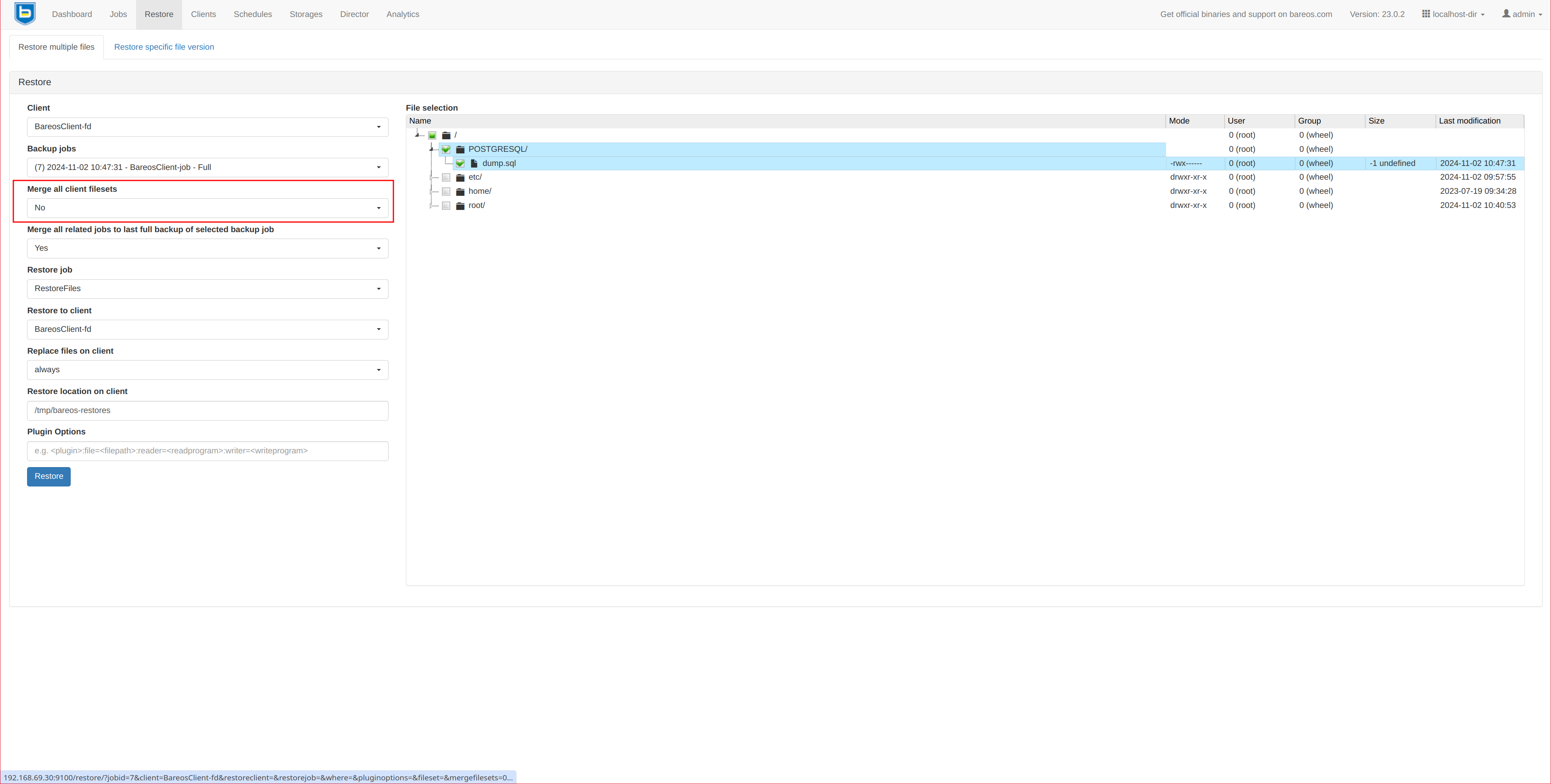Click the admin user icon in navbar
Viewport: 1551px width, 784px height.
coord(1505,14)
